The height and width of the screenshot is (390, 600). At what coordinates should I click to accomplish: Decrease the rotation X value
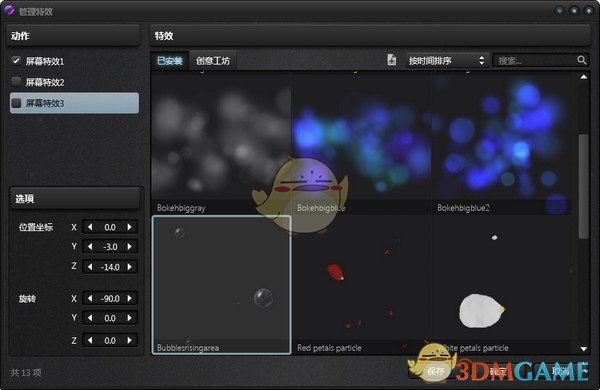pos(90,298)
